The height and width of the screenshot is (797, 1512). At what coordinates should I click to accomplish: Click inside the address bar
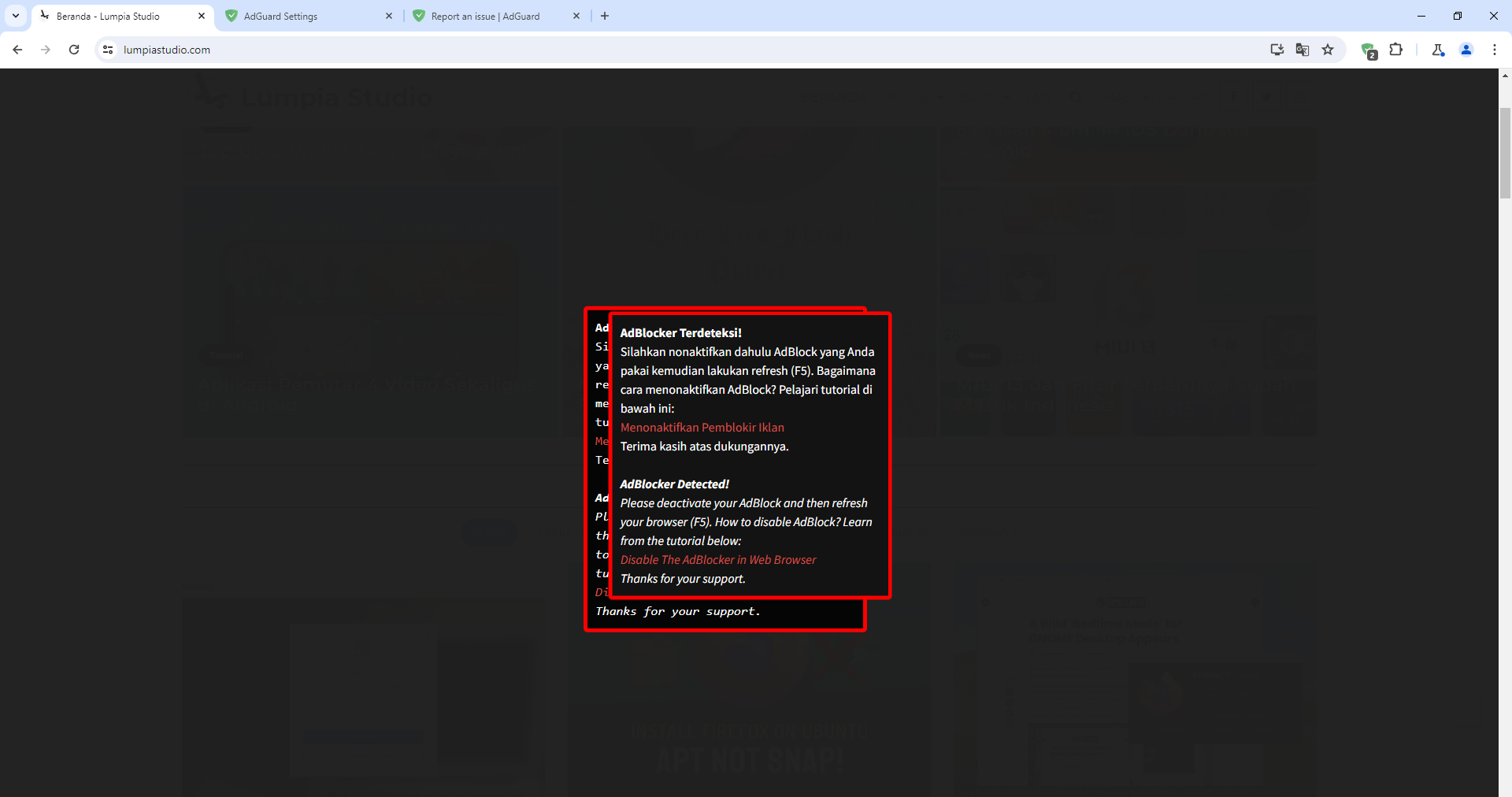[x=315, y=50]
